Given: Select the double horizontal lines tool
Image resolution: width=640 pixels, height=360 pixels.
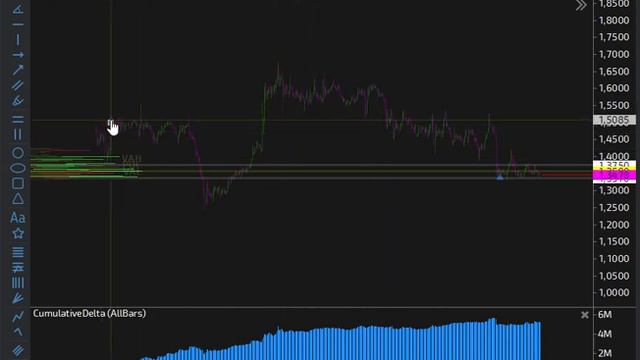Looking at the screenshot, I should (18, 120).
